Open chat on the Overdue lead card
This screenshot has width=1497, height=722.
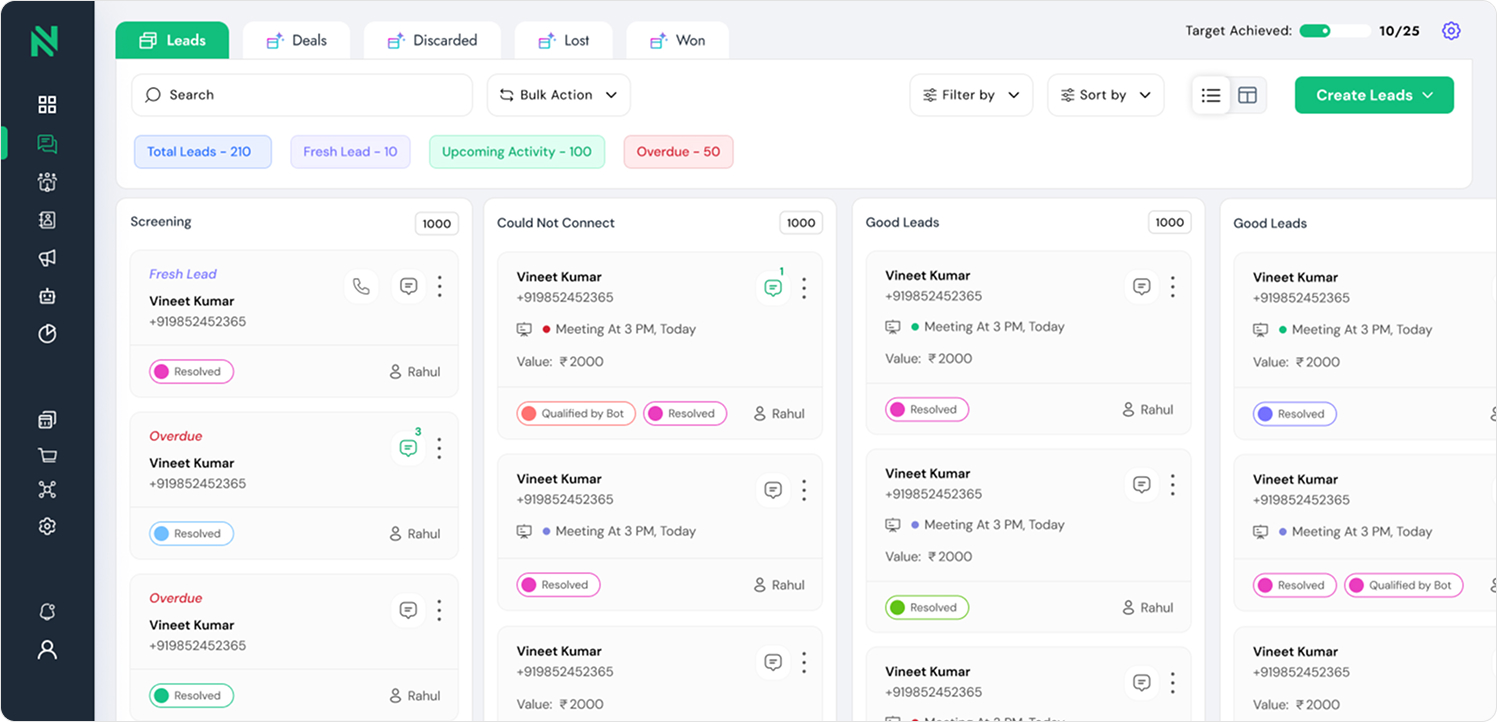[x=408, y=448]
